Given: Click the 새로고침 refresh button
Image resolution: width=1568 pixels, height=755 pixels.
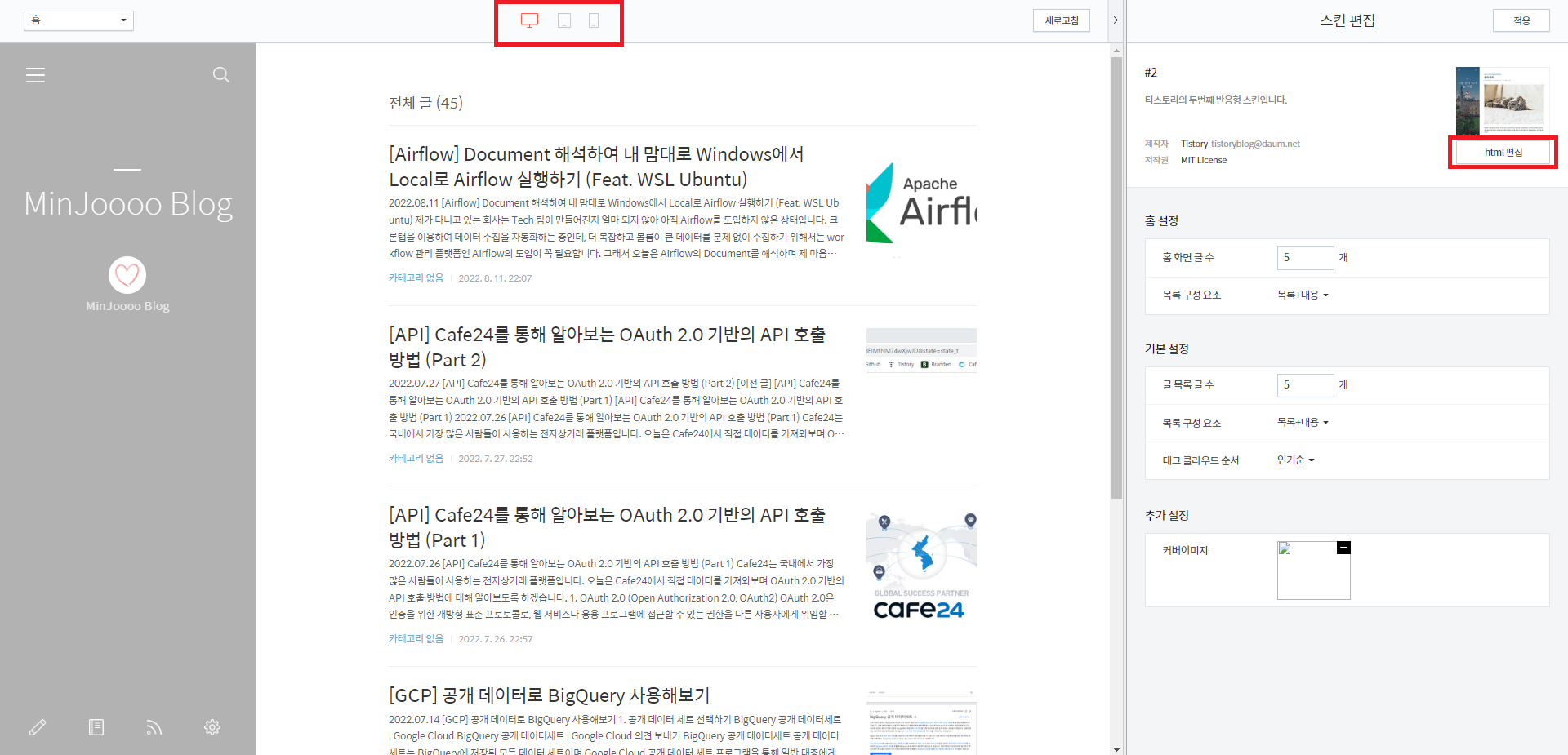Looking at the screenshot, I should click(1062, 20).
